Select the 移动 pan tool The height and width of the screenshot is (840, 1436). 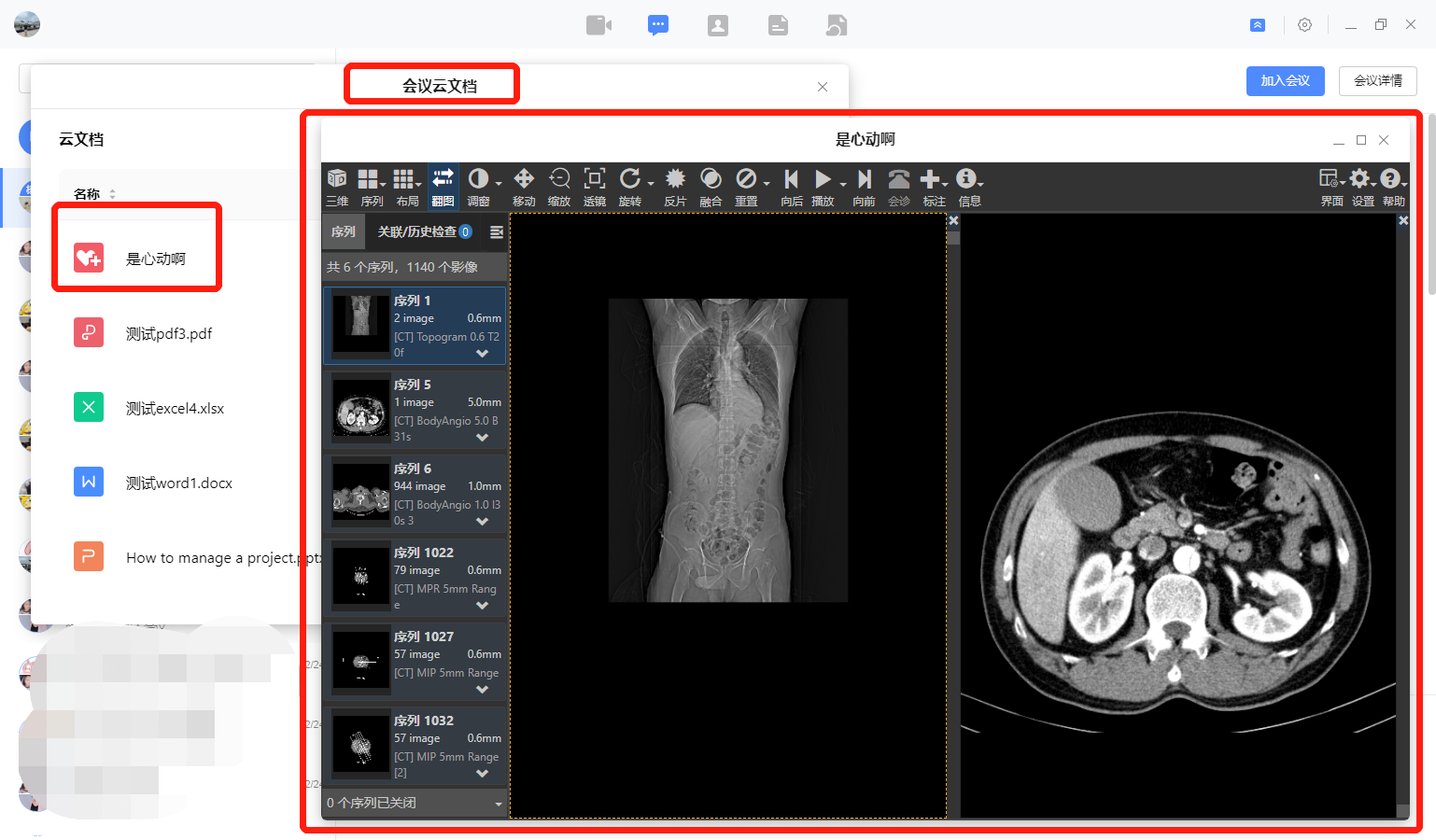523,185
